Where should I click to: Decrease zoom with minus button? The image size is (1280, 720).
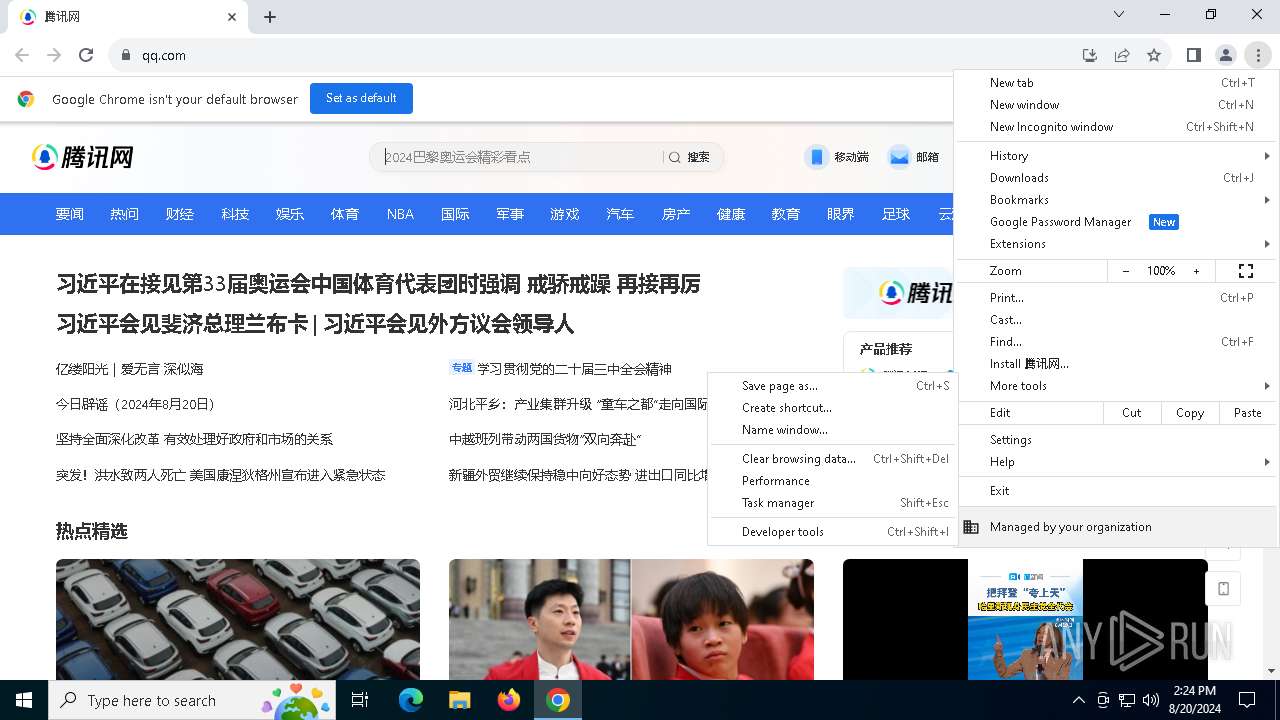coord(1126,271)
